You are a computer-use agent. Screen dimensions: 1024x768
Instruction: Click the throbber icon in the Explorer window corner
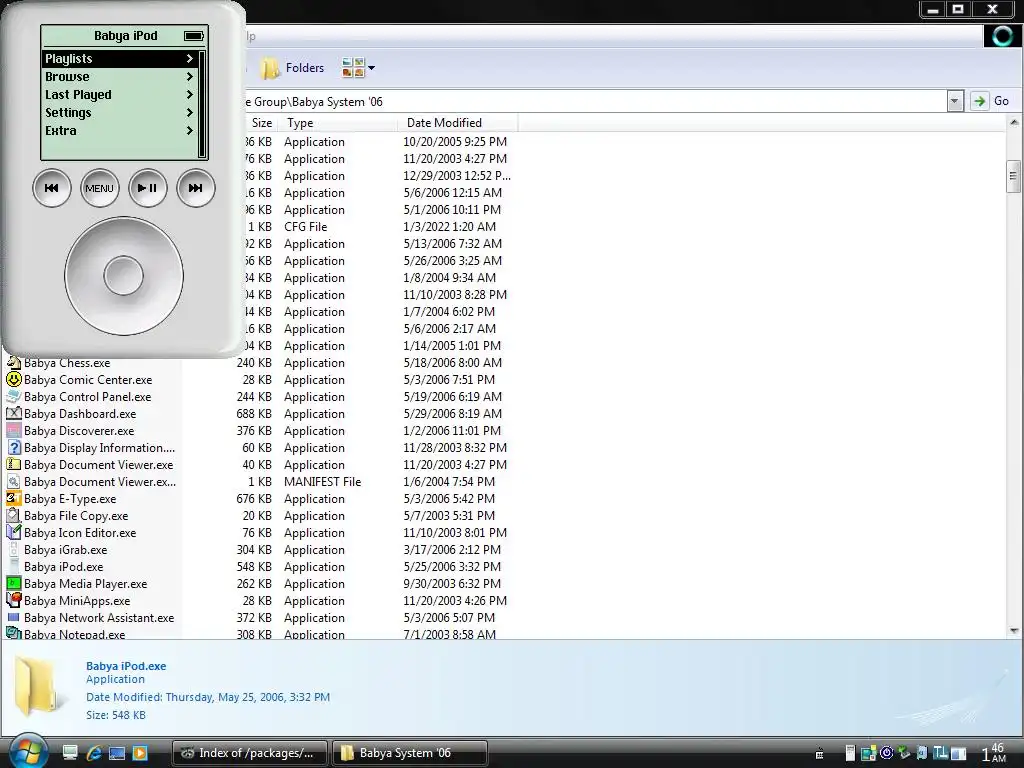click(x=1002, y=36)
